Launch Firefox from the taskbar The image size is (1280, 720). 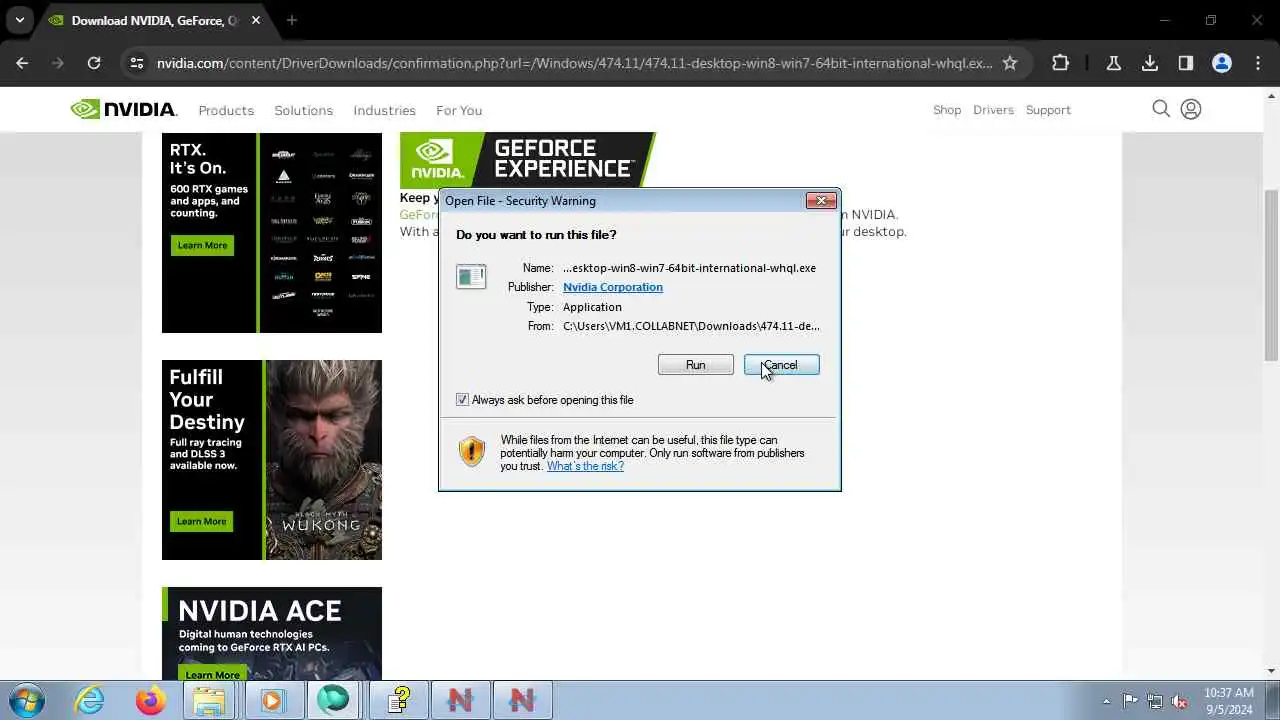point(151,700)
